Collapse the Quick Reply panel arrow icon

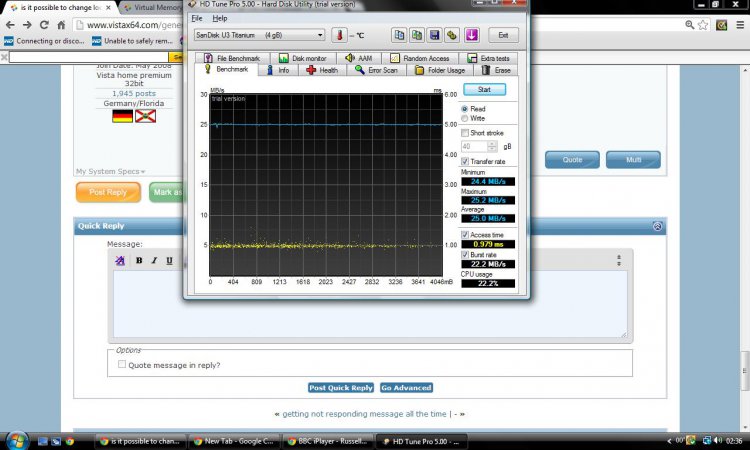tap(658, 226)
